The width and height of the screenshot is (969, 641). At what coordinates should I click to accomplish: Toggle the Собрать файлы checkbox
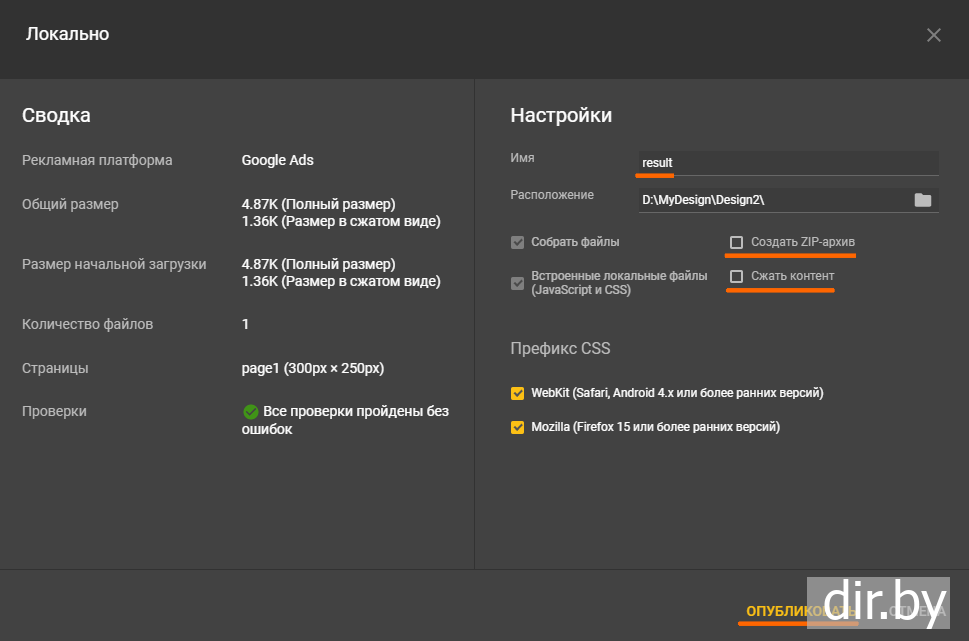(x=517, y=242)
